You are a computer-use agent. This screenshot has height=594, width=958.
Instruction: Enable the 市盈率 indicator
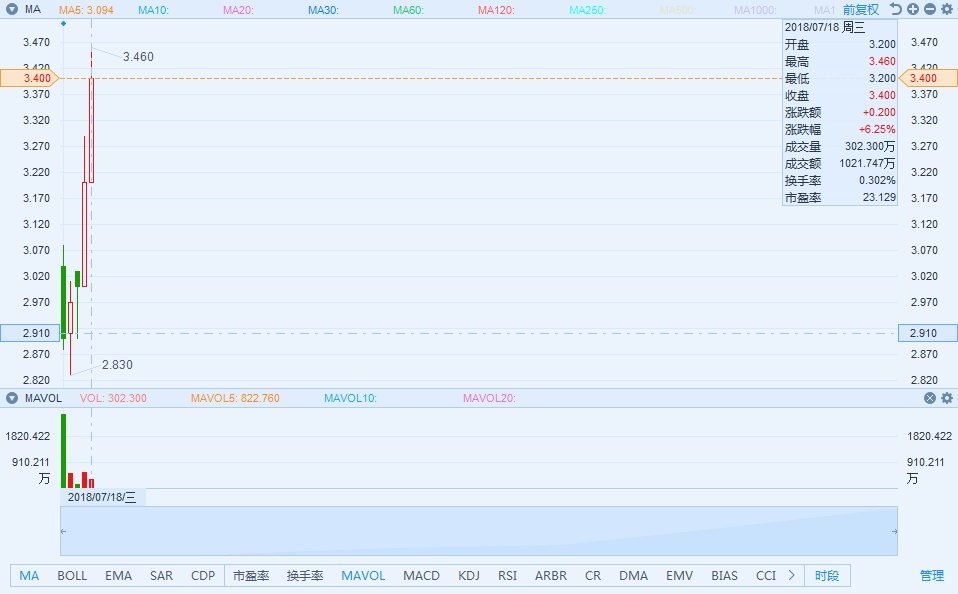(251, 576)
